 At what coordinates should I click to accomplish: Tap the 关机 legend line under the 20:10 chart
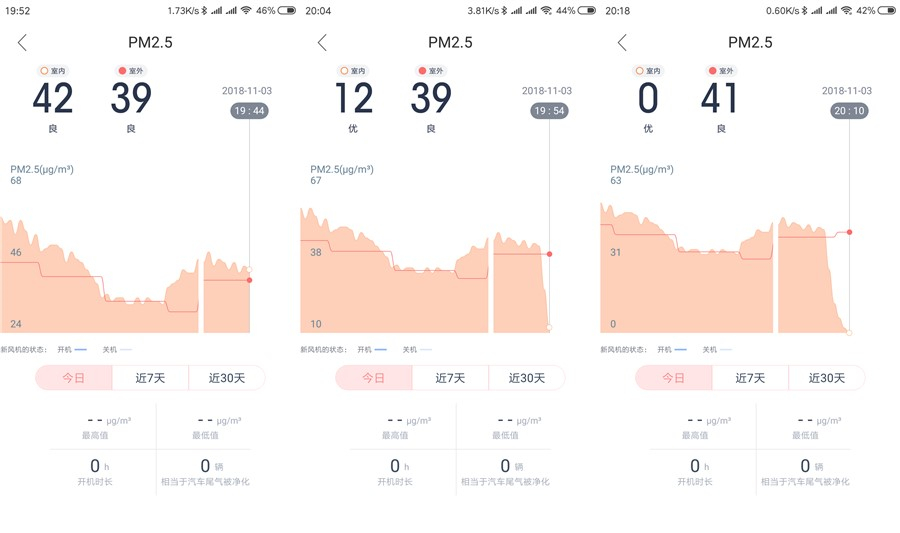click(x=725, y=349)
